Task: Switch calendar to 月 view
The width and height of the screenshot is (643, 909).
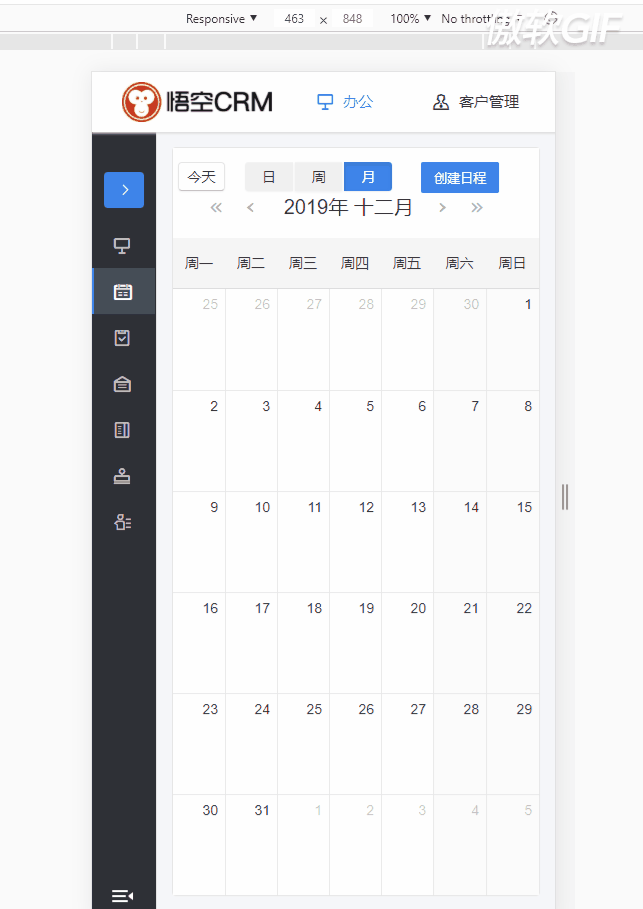Action: point(368,177)
